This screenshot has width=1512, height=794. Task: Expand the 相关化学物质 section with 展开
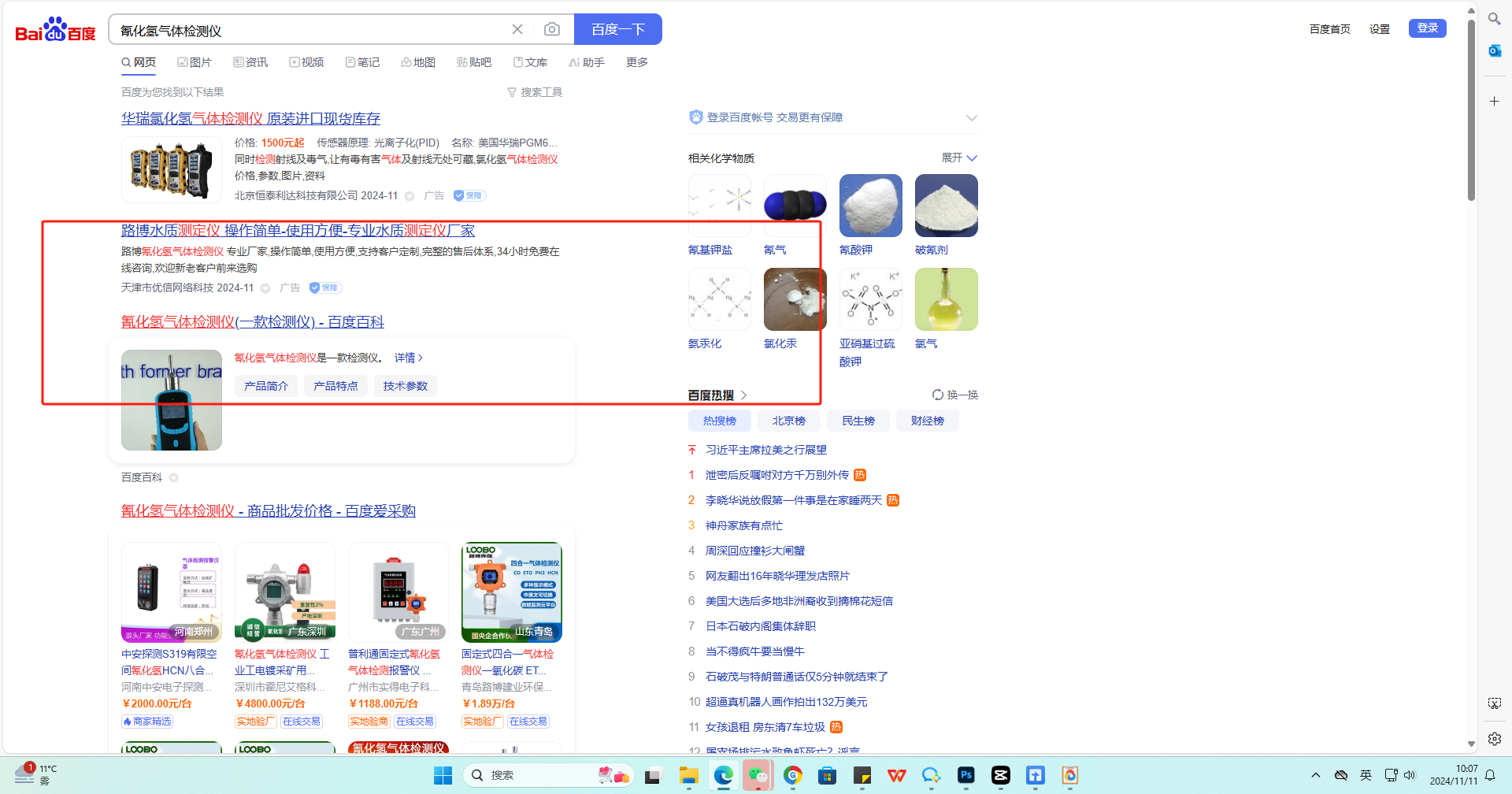click(959, 158)
